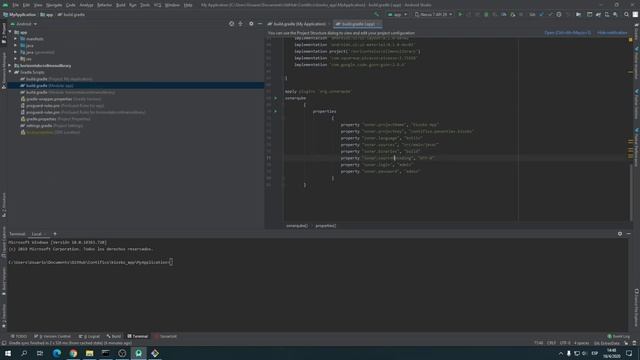Select local.properties in project tree
Viewport: 640px width, 360px height.
click(51, 132)
